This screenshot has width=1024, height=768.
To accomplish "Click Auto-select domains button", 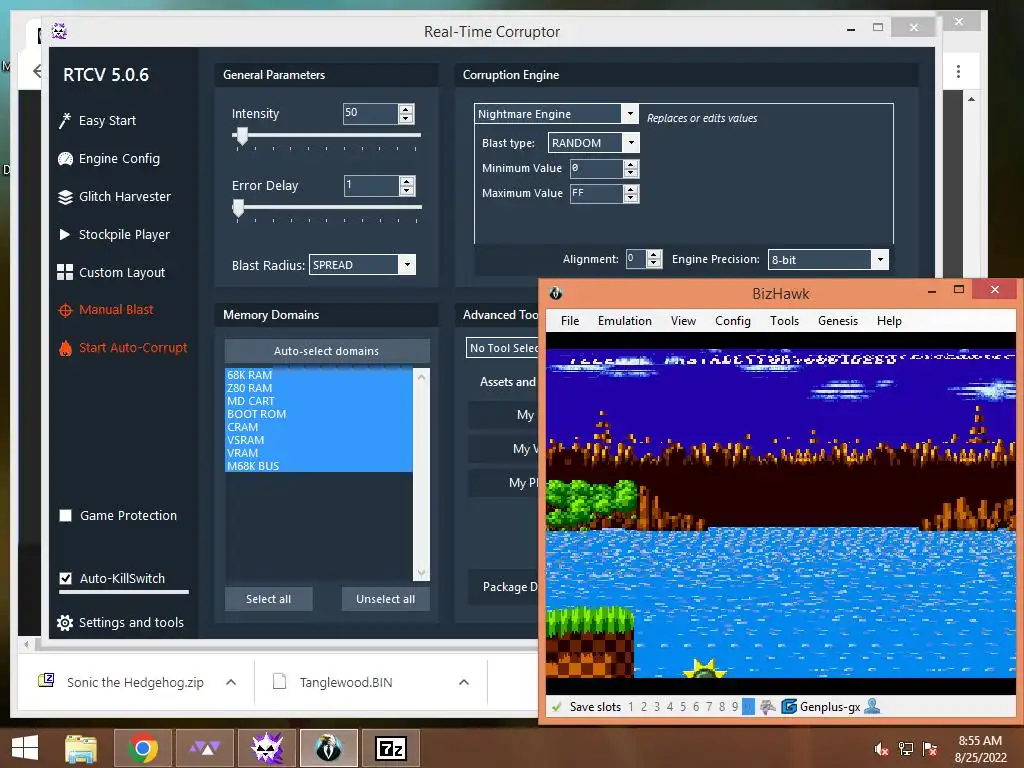I will (327, 351).
